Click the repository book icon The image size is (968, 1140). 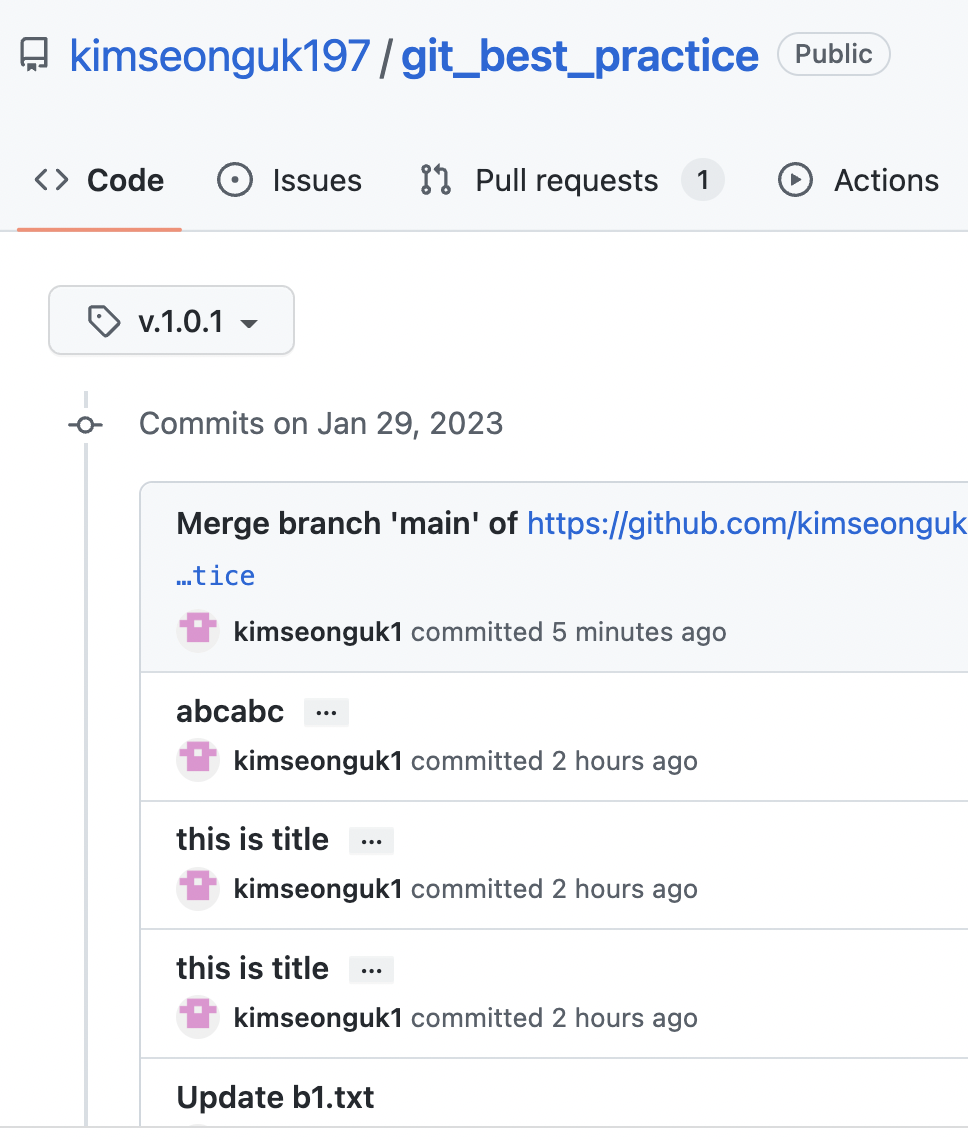click(34, 55)
